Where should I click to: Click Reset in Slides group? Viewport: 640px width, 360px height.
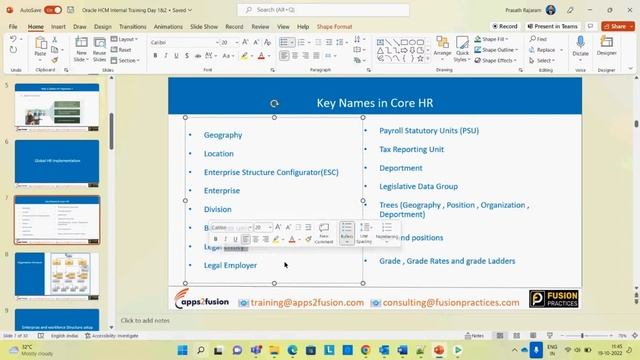pos(121,50)
